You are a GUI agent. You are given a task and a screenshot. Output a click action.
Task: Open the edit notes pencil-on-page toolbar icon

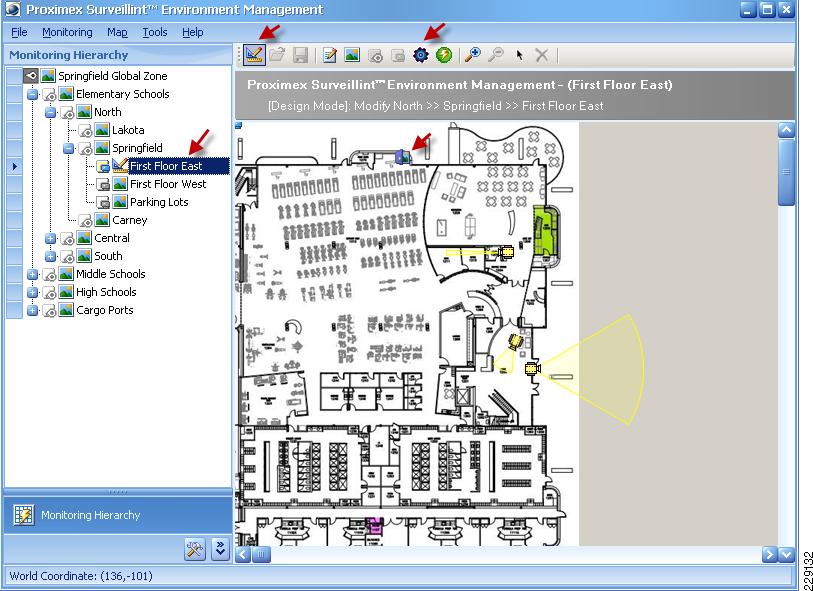point(329,55)
